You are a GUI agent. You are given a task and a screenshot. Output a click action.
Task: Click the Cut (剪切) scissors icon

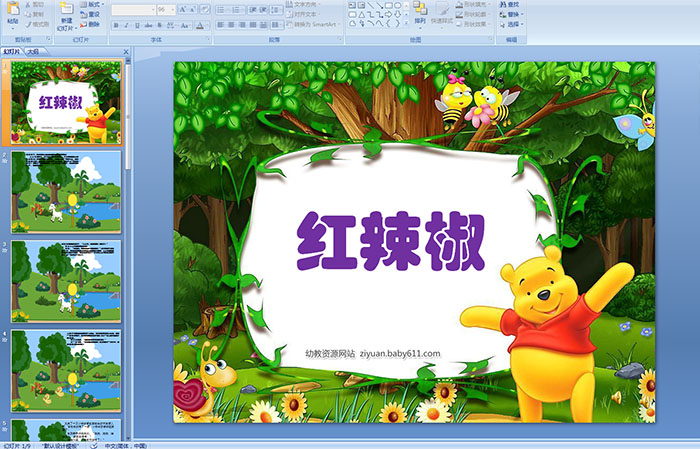[x=29, y=5]
